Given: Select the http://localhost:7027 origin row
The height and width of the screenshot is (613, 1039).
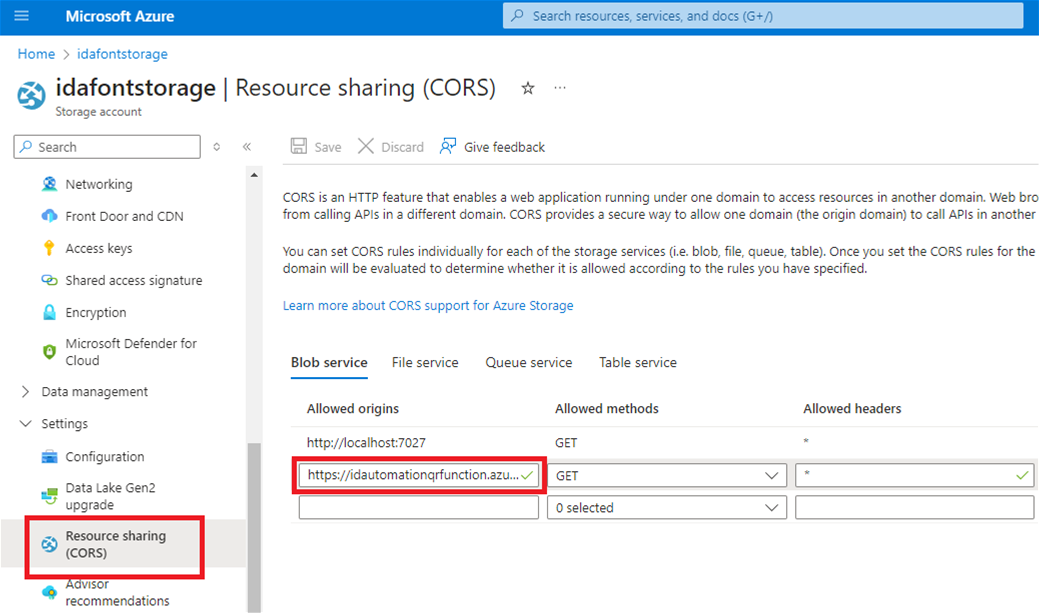Looking at the screenshot, I should [x=366, y=443].
